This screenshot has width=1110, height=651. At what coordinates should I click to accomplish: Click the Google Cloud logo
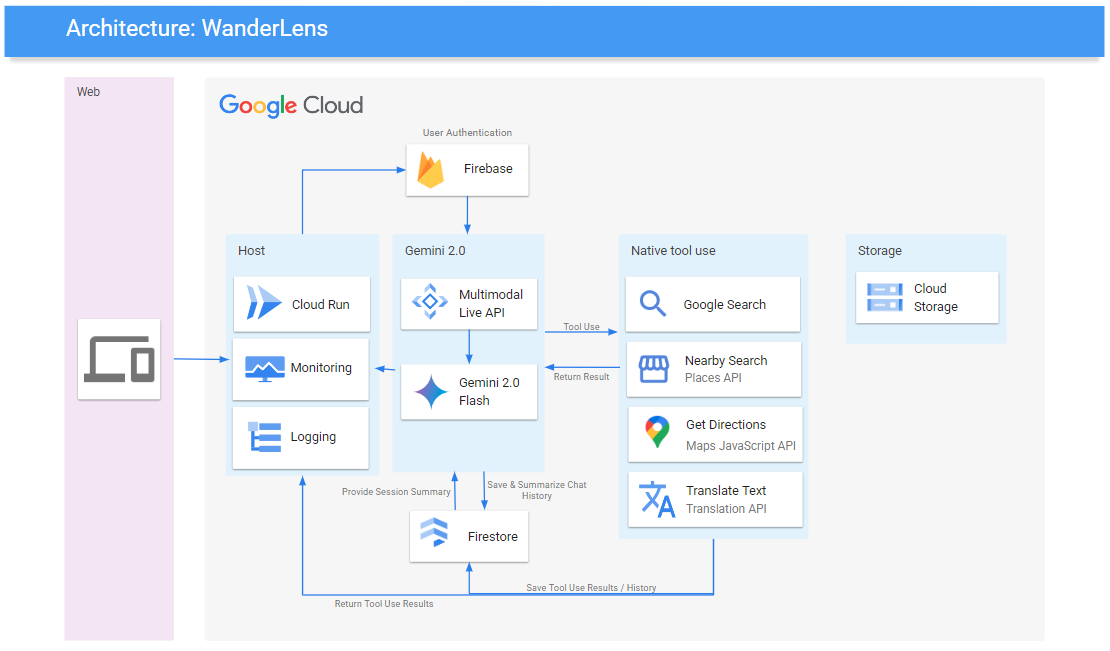[291, 105]
